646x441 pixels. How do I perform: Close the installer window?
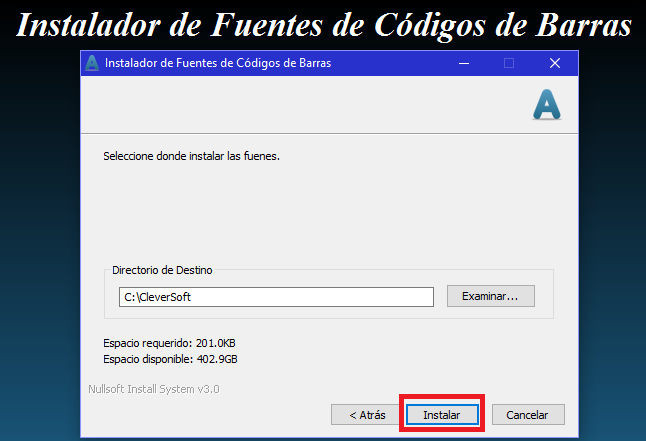(555, 63)
